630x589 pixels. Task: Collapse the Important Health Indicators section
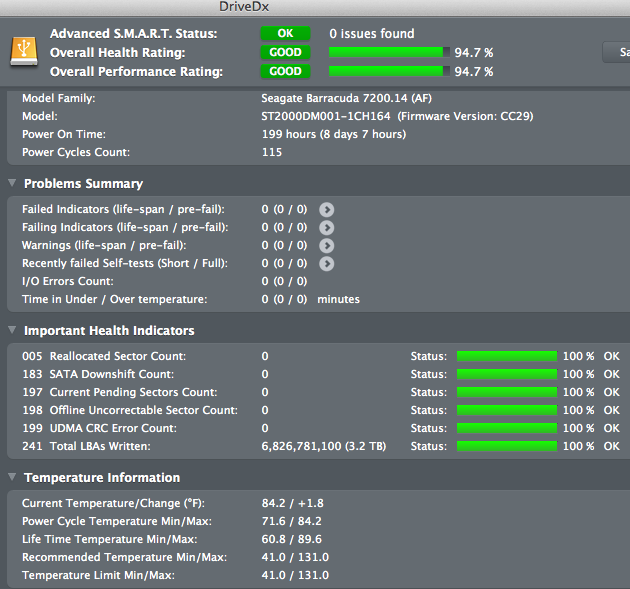click(x=12, y=330)
